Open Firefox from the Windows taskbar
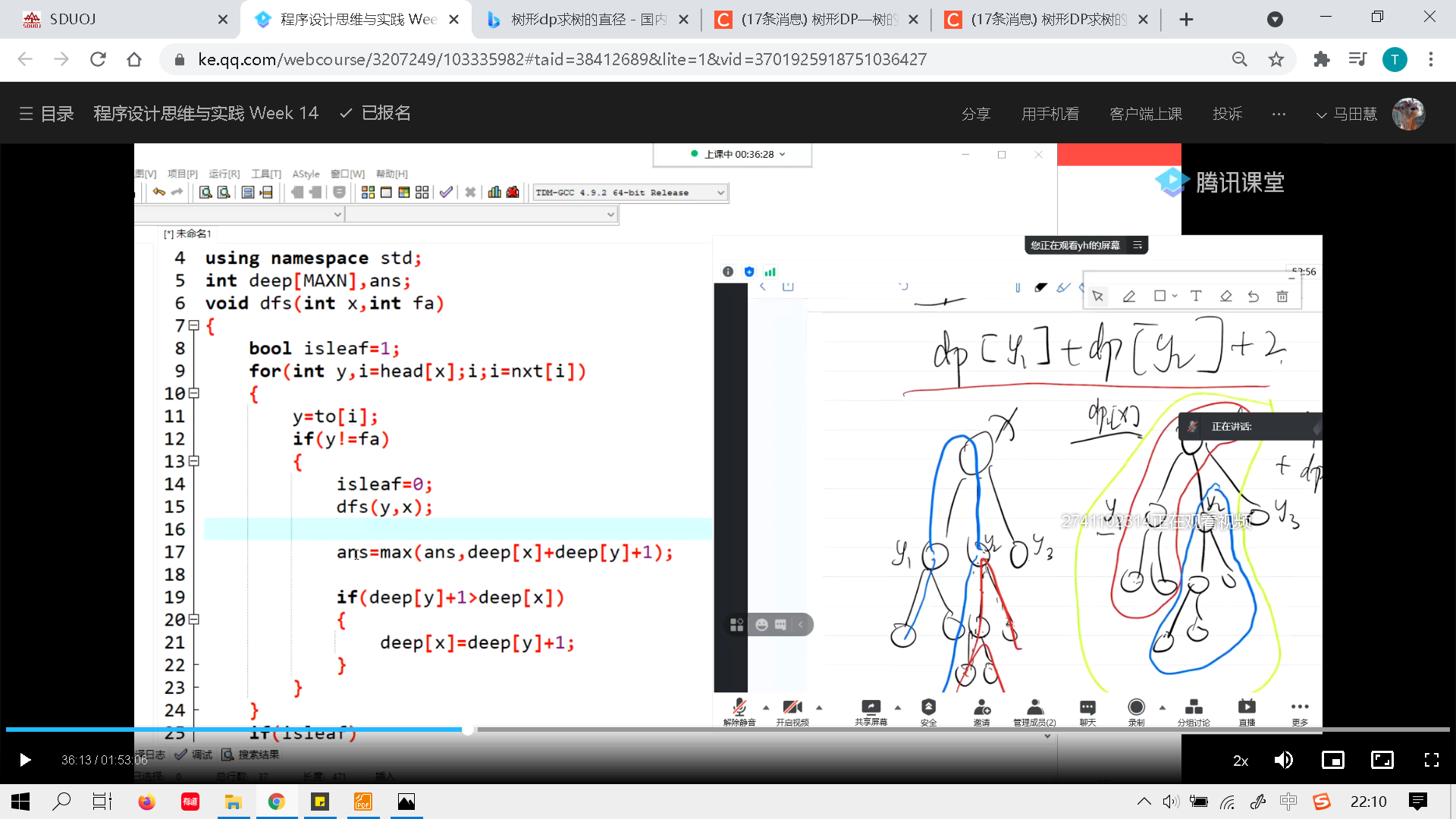The image size is (1456, 819). [146, 802]
